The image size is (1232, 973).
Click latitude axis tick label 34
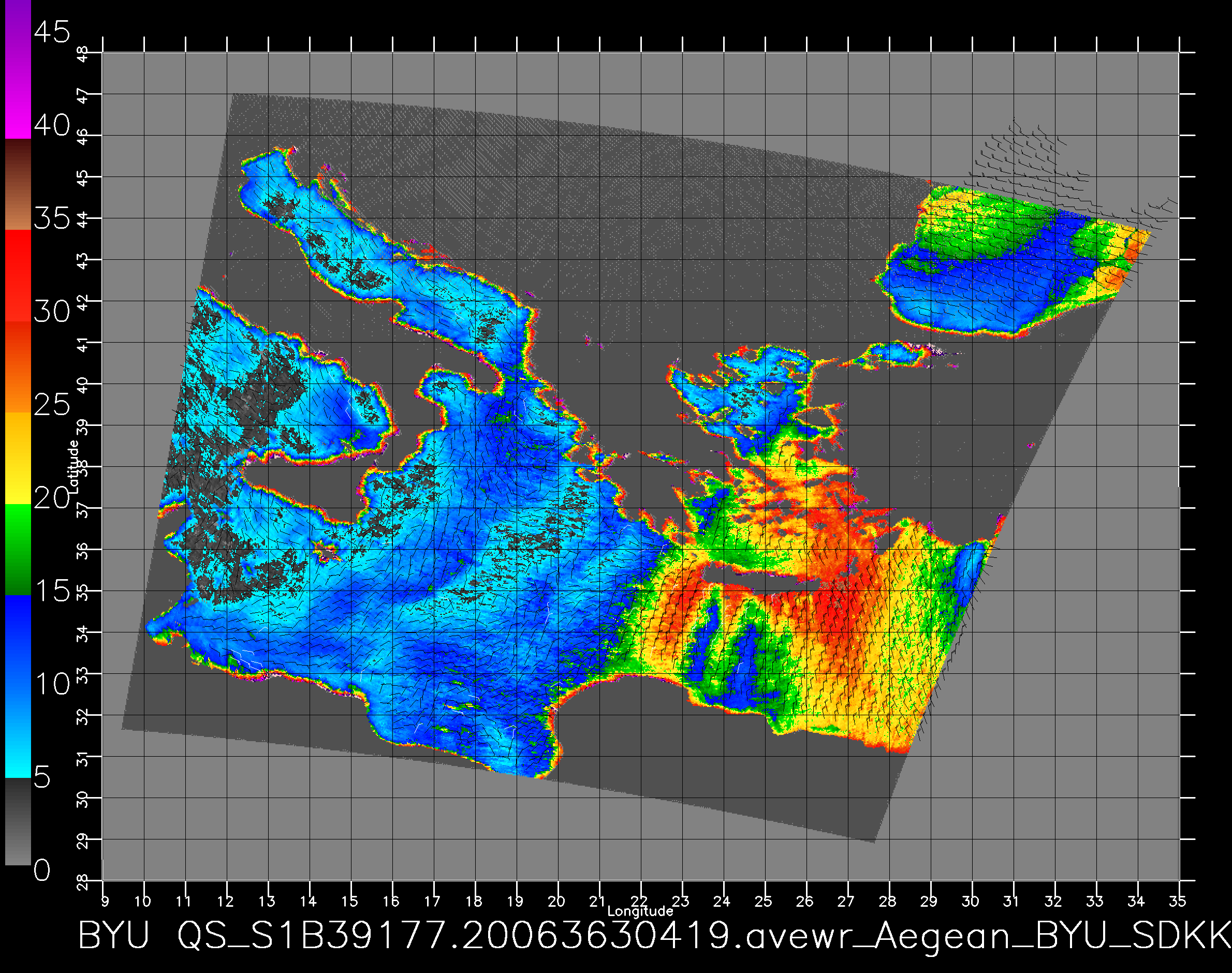coord(83,633)
